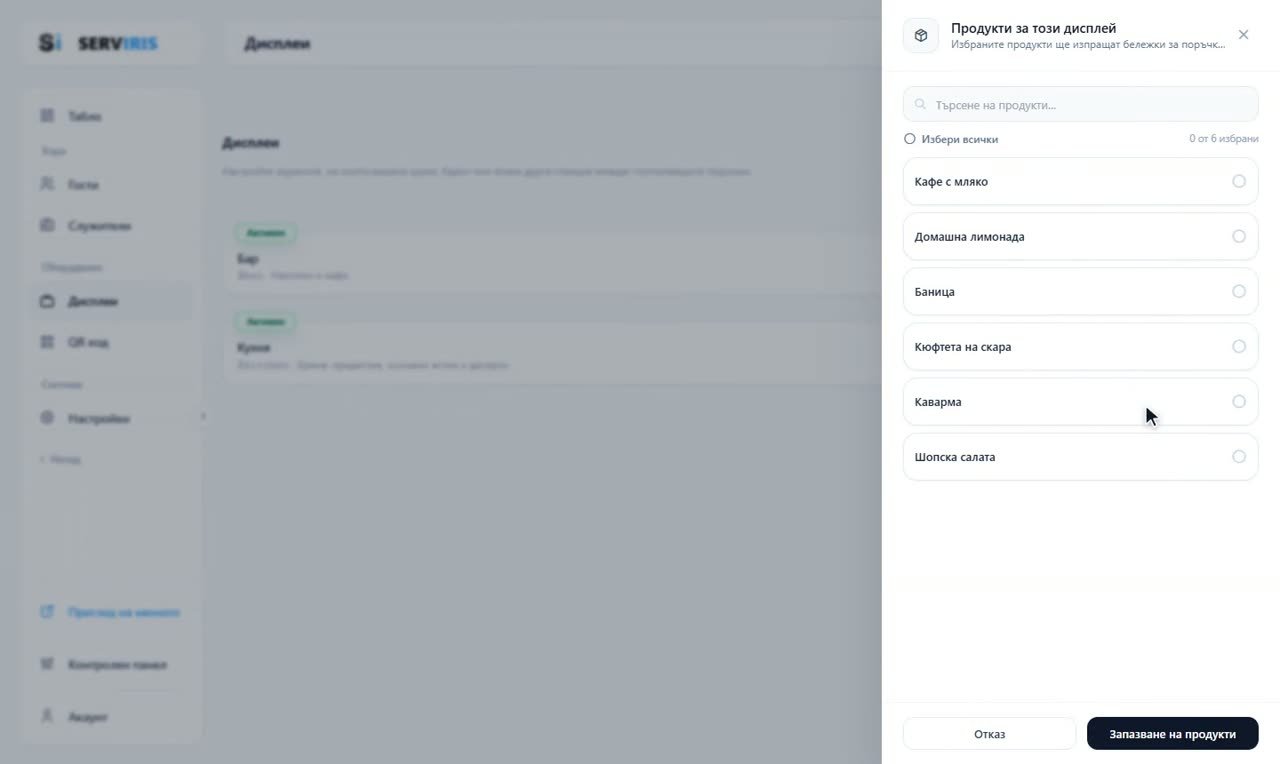
Task: Collapse the sidebar with the chevron handle
Action: click(x=203, y=416)
